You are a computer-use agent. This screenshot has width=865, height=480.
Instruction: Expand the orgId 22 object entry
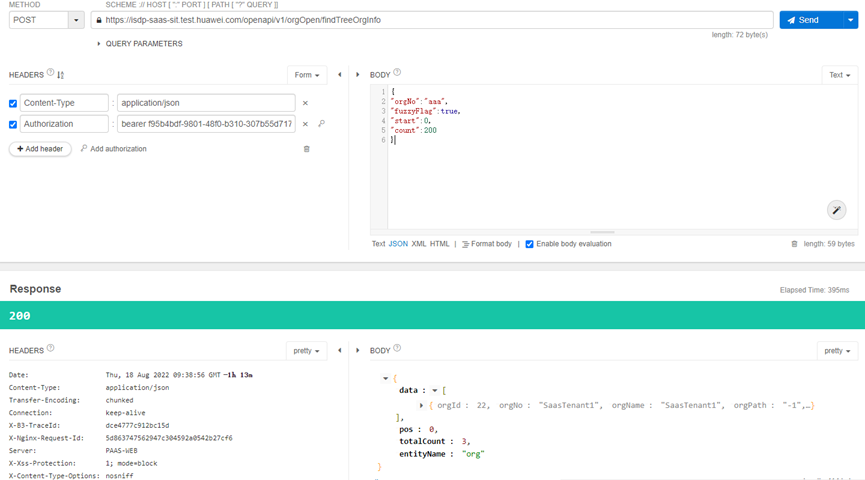(421, 406)
